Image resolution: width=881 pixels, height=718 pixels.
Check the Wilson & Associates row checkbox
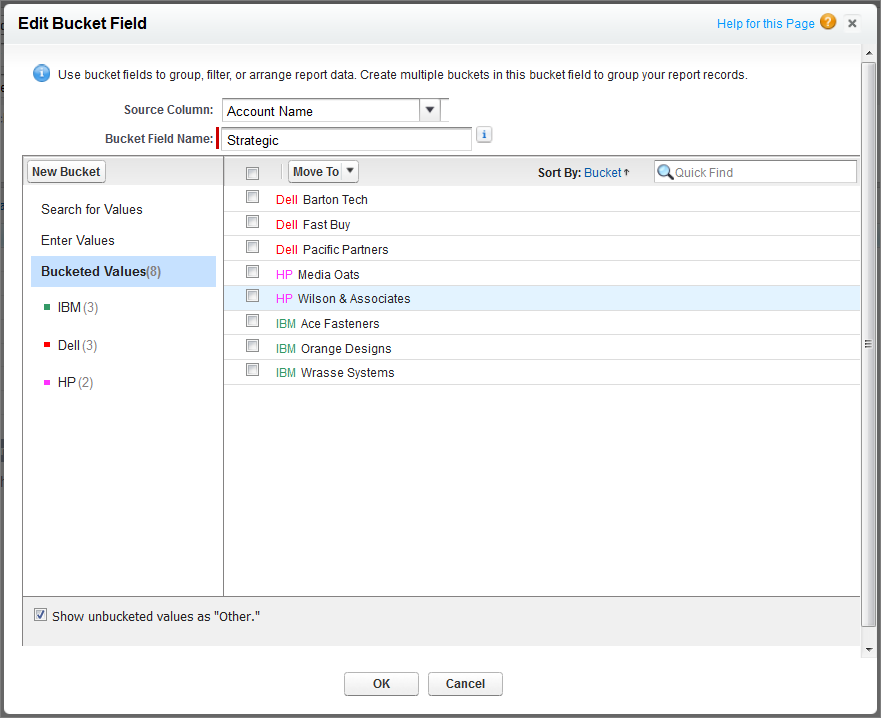252,296
